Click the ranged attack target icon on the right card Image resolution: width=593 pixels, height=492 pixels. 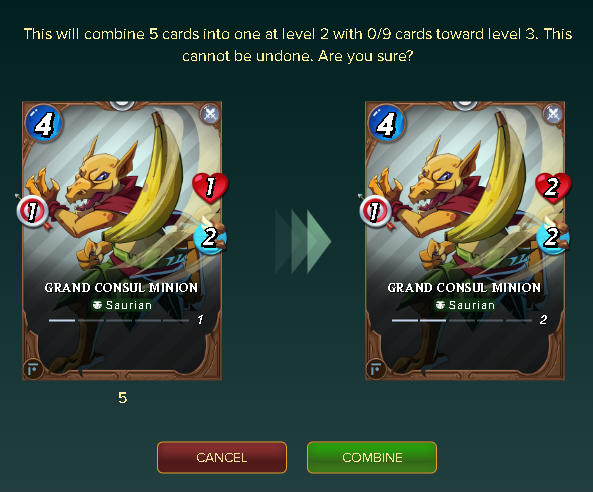tap(376, 211)
